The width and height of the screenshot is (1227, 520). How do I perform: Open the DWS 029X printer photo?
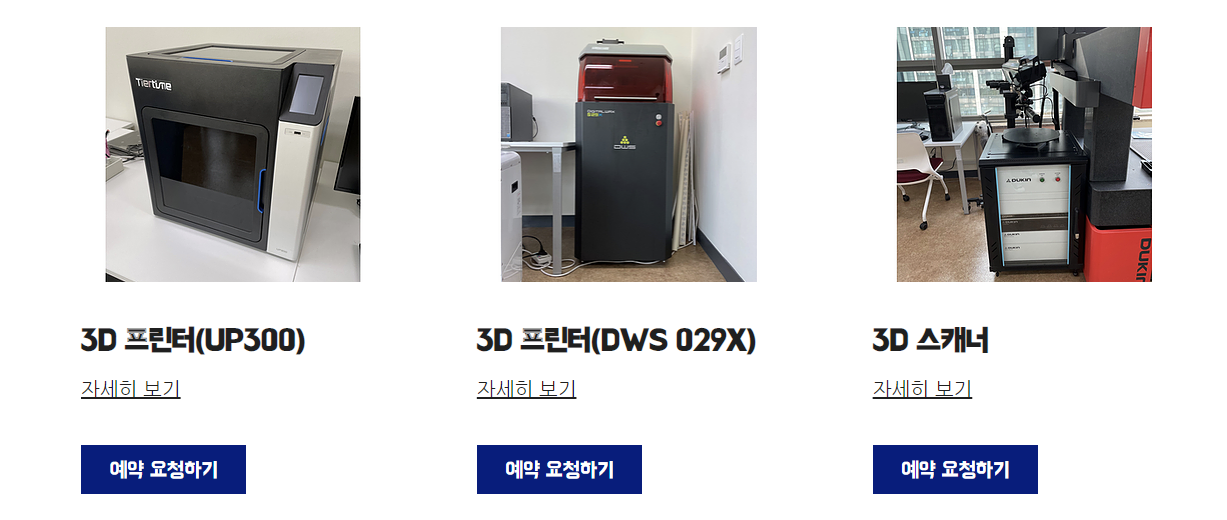(628, 154)
